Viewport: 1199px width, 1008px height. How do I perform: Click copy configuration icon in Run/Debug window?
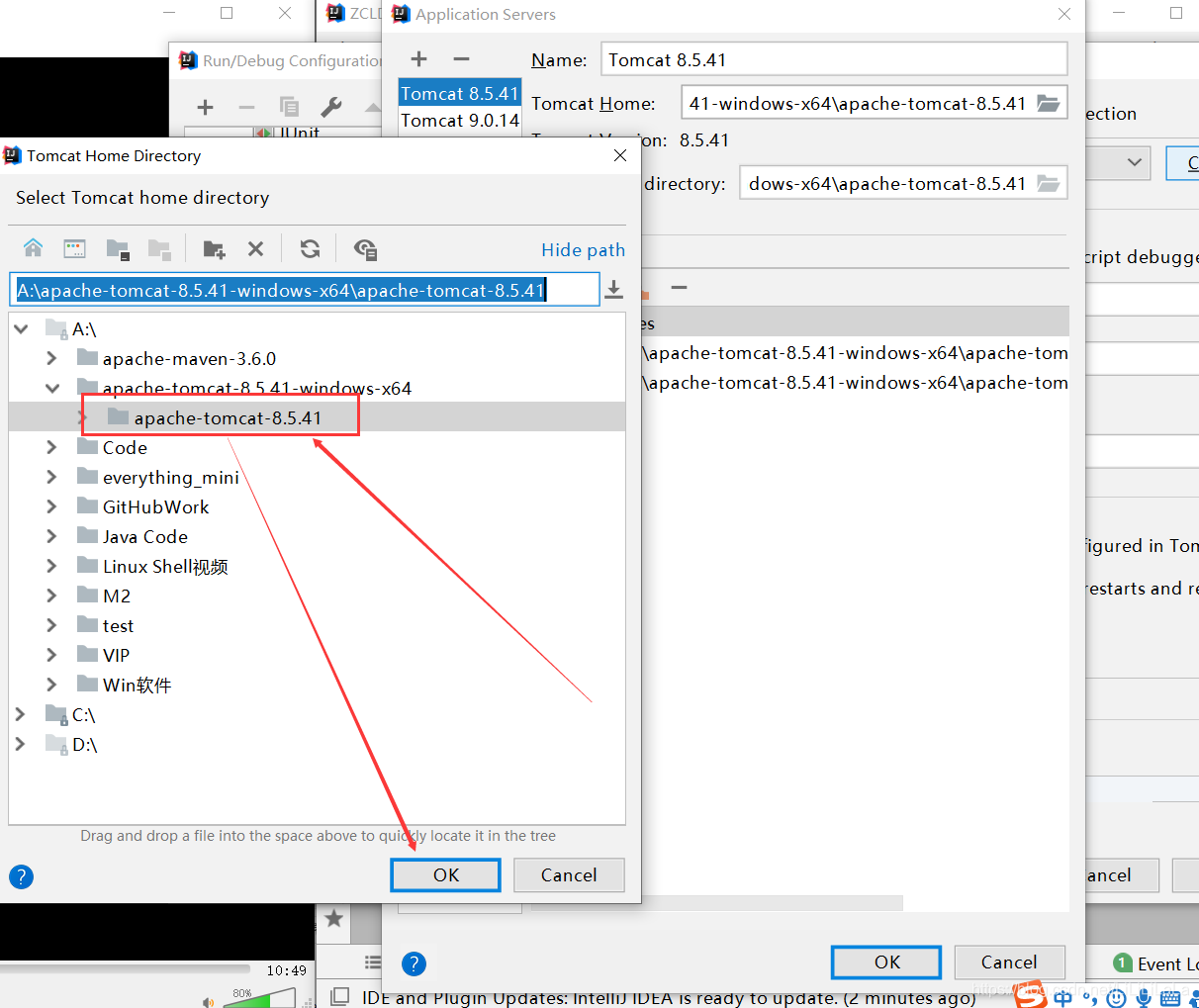(289, 107)
